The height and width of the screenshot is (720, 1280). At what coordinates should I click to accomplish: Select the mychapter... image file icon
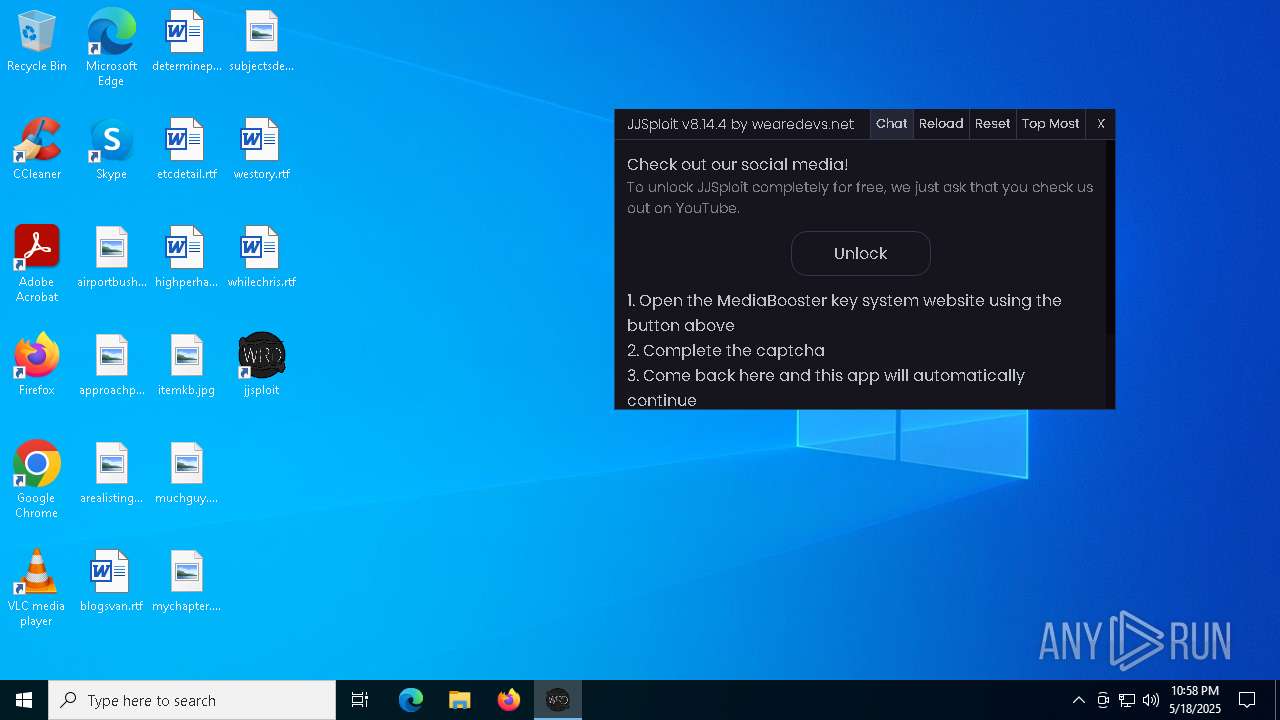pos(186,582)
